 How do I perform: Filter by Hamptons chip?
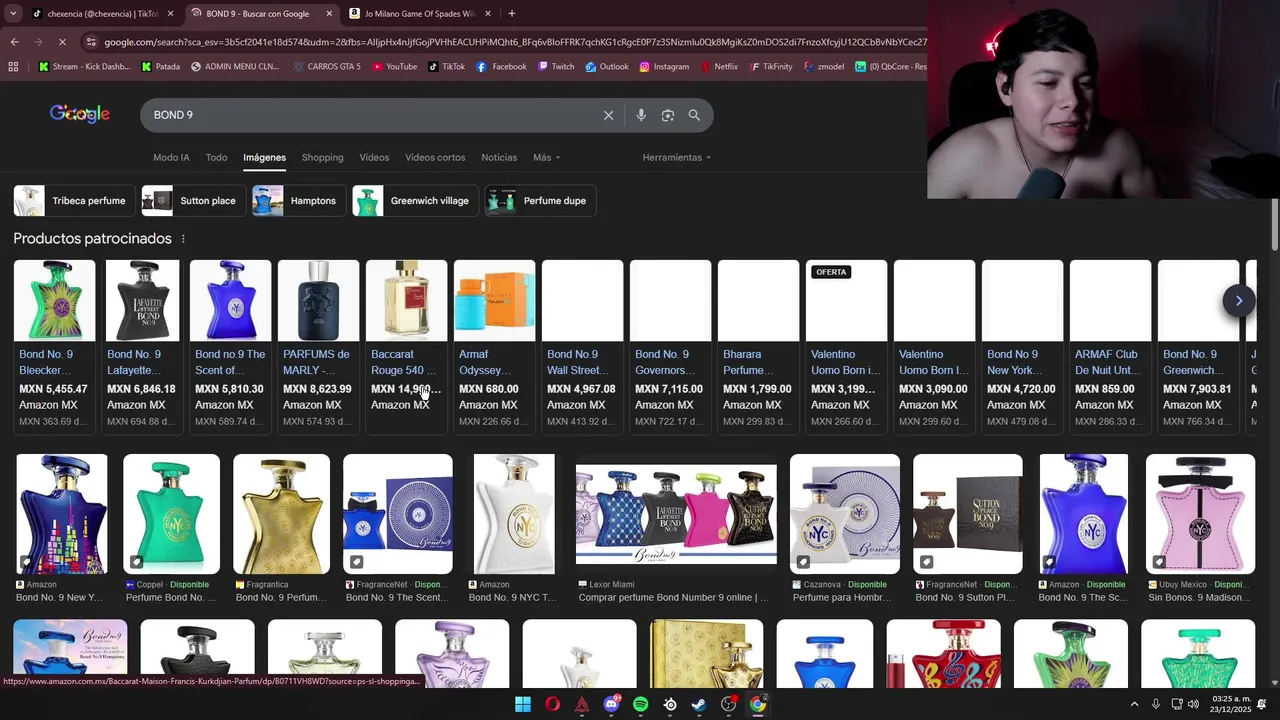click(x=299, y=201)
